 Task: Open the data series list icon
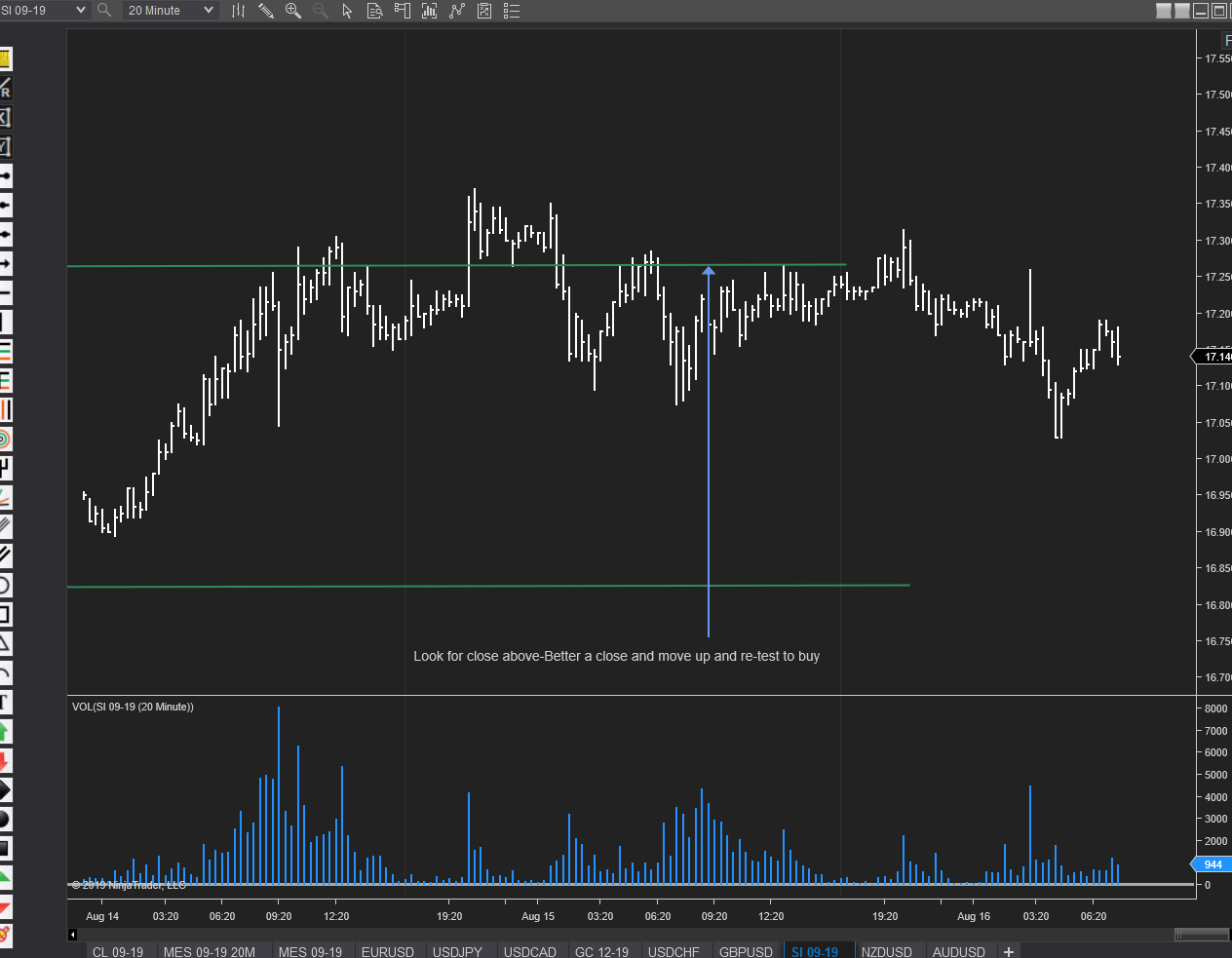pos(512,11)
